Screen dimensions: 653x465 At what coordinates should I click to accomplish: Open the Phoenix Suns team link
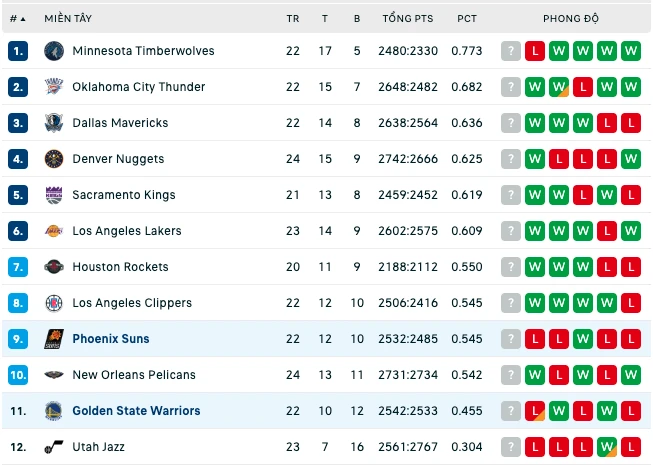(111, 339)
